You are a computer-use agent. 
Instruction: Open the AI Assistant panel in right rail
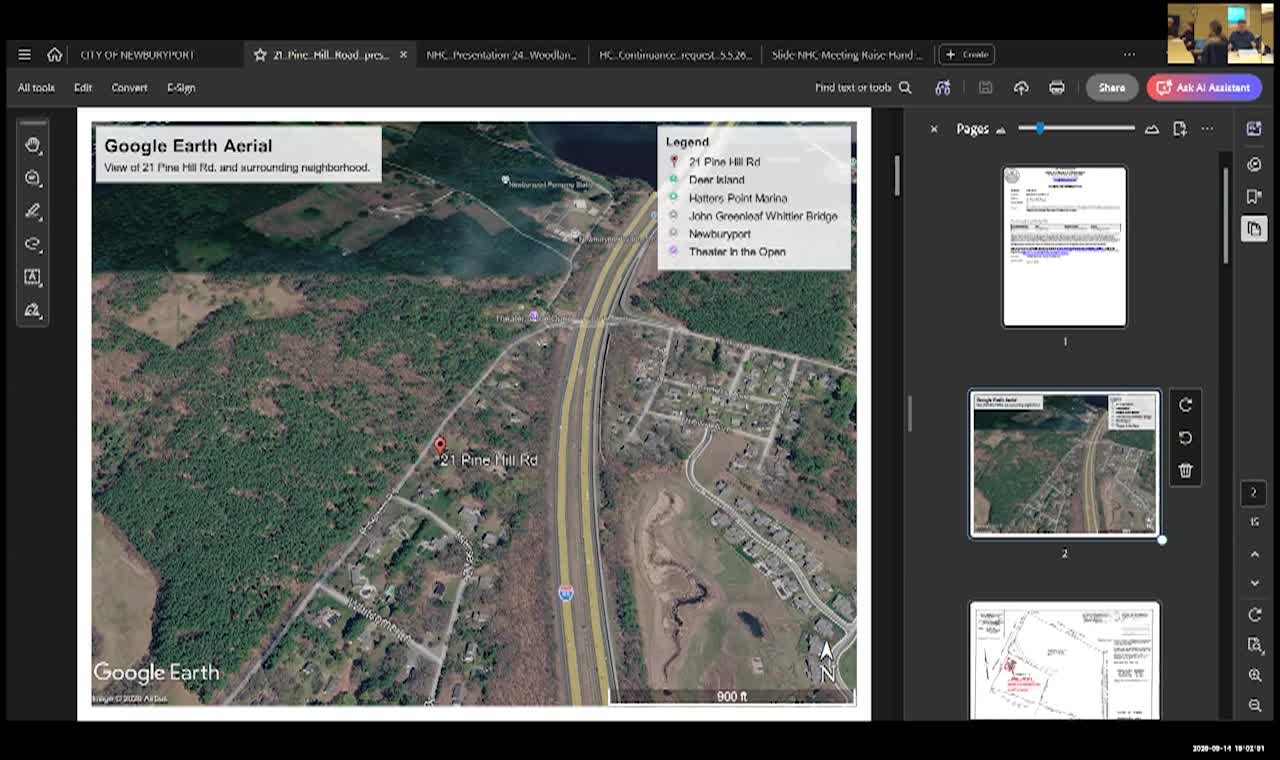point(1254,129)
